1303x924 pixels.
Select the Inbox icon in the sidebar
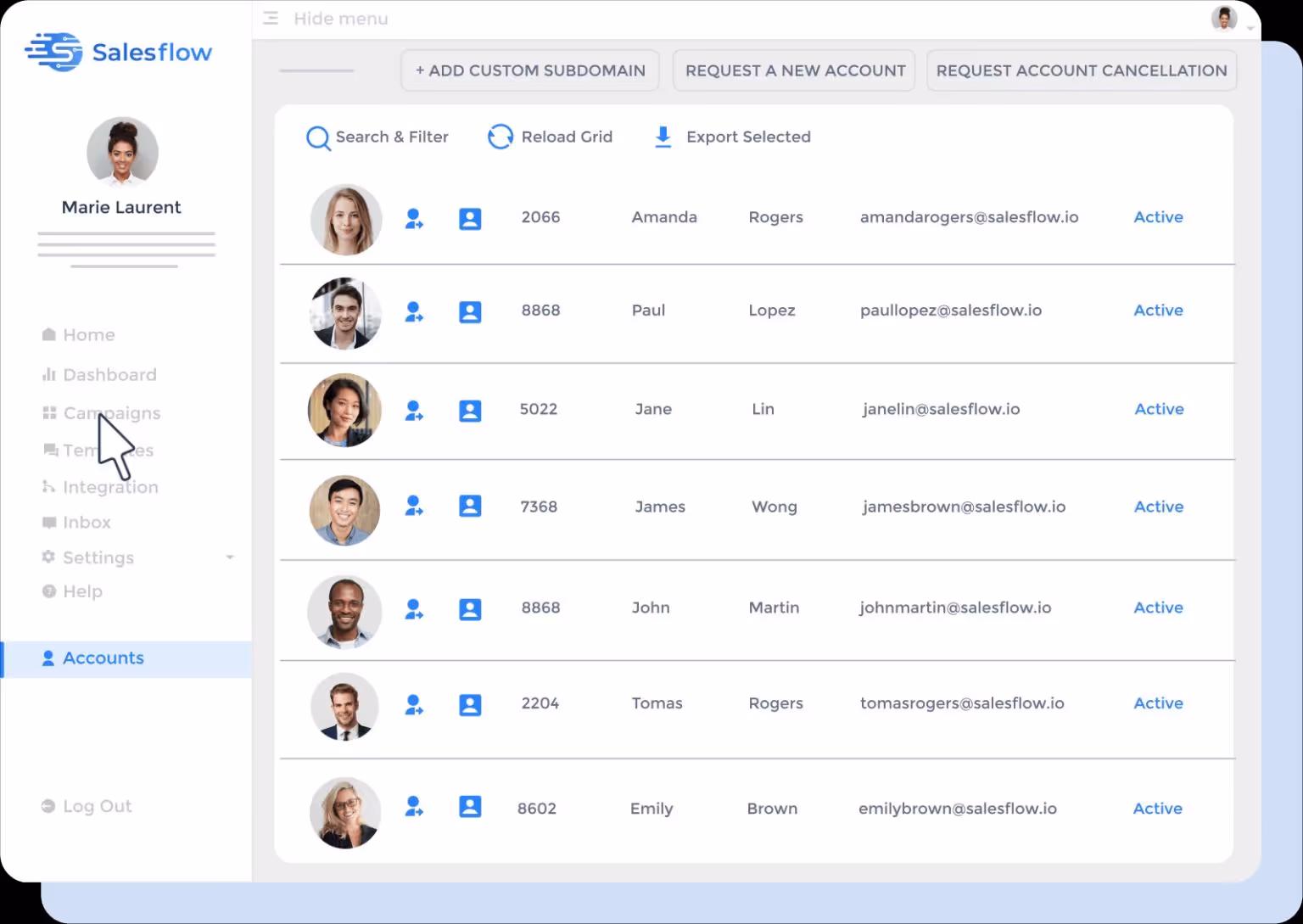click(x=48, y=522)
